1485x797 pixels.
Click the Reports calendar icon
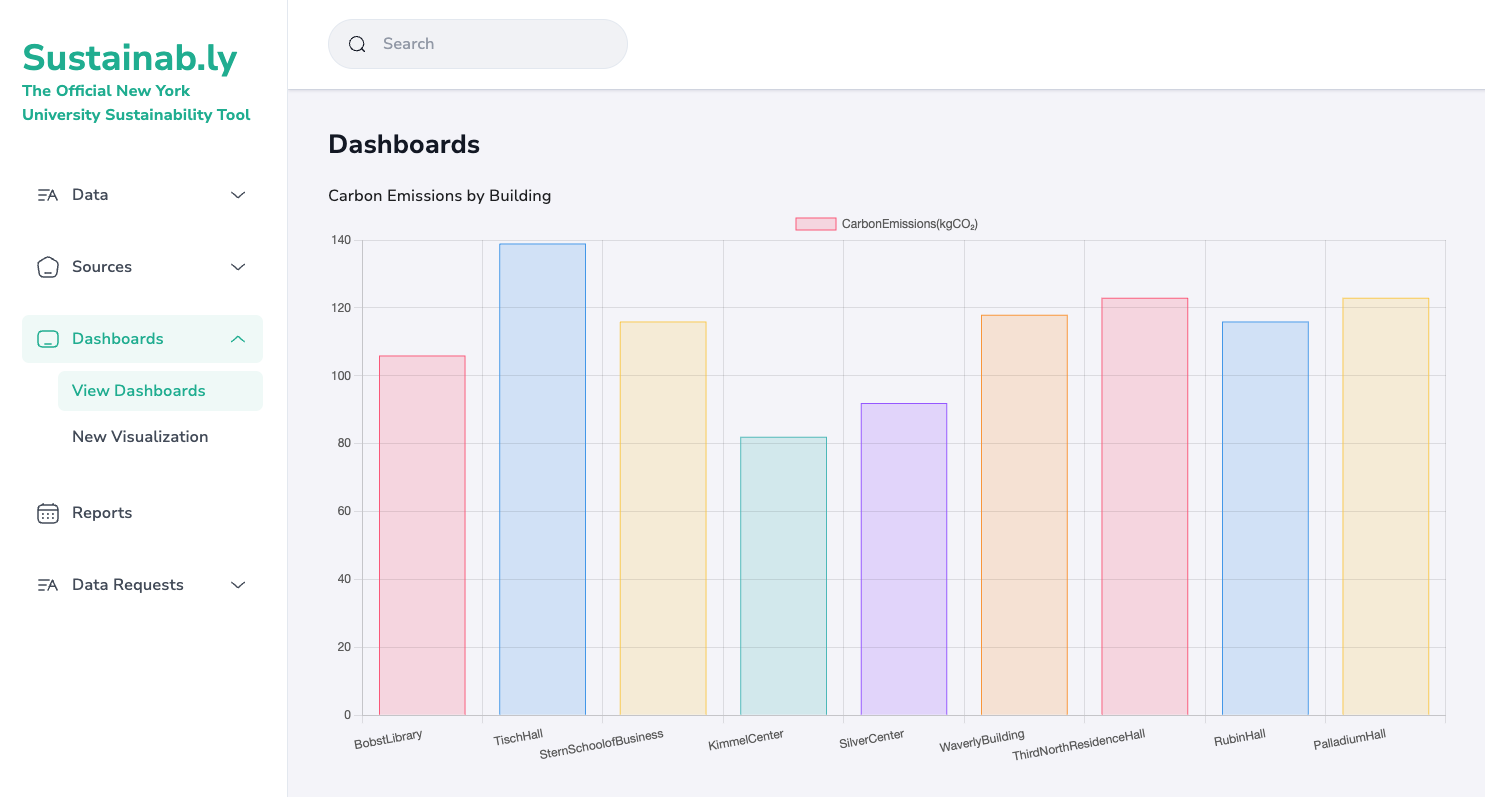(47, 513)
